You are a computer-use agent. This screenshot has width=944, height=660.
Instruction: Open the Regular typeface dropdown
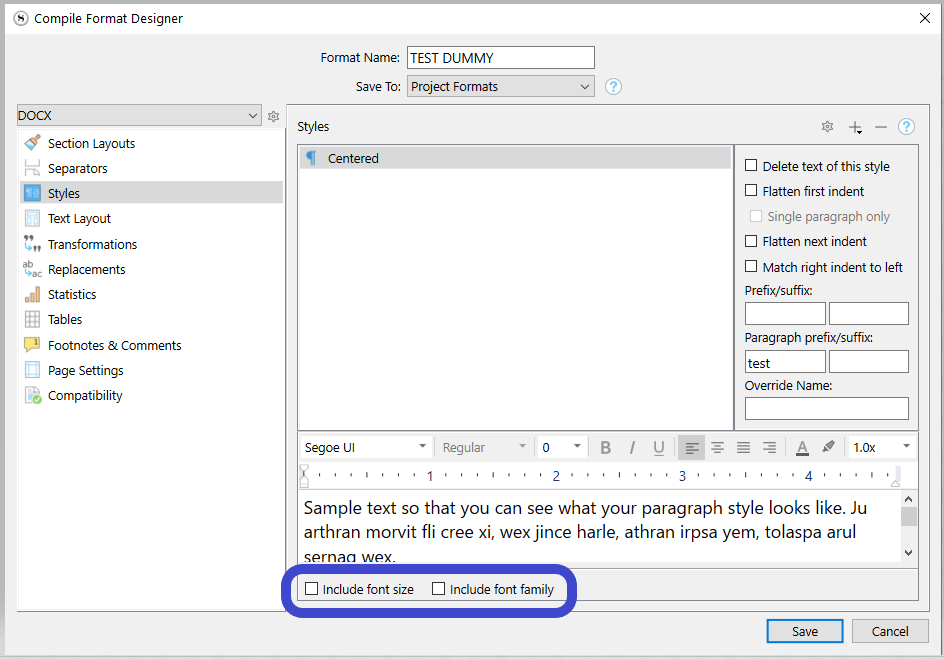pos(484,447)
